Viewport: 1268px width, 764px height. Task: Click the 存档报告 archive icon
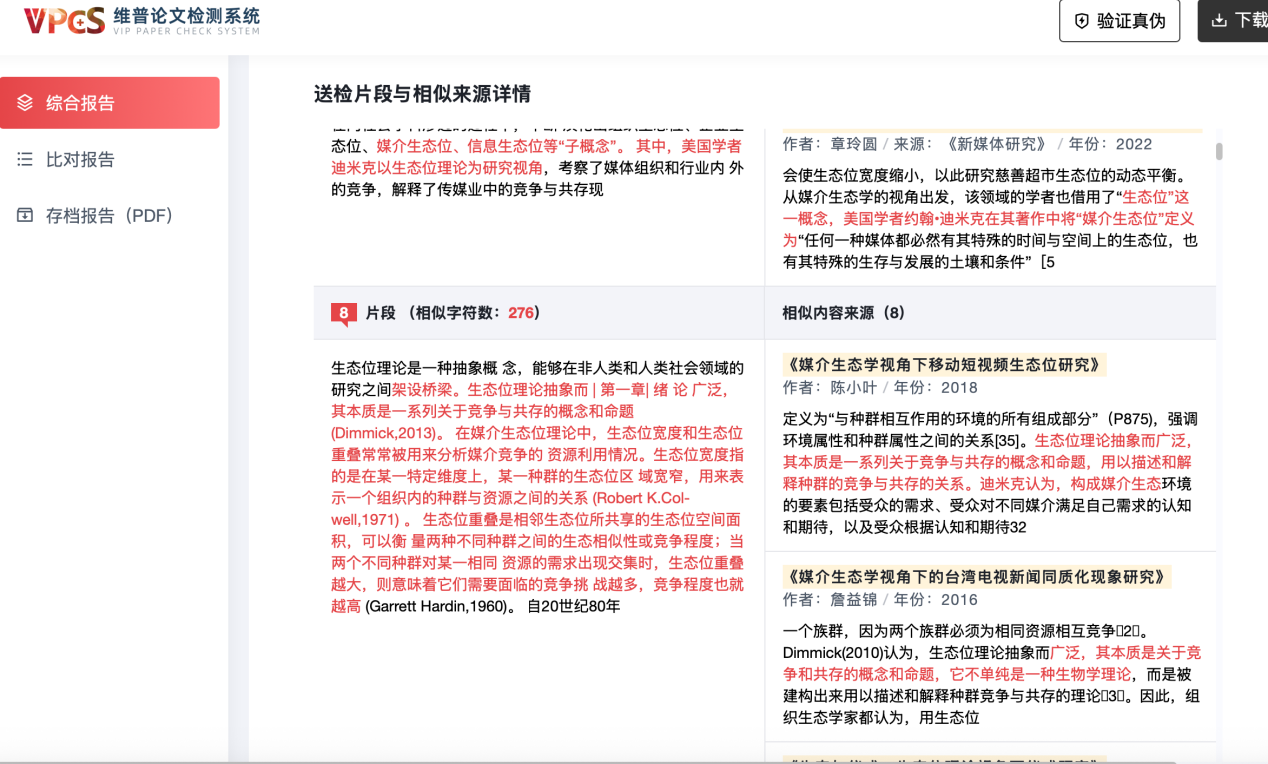25,215
